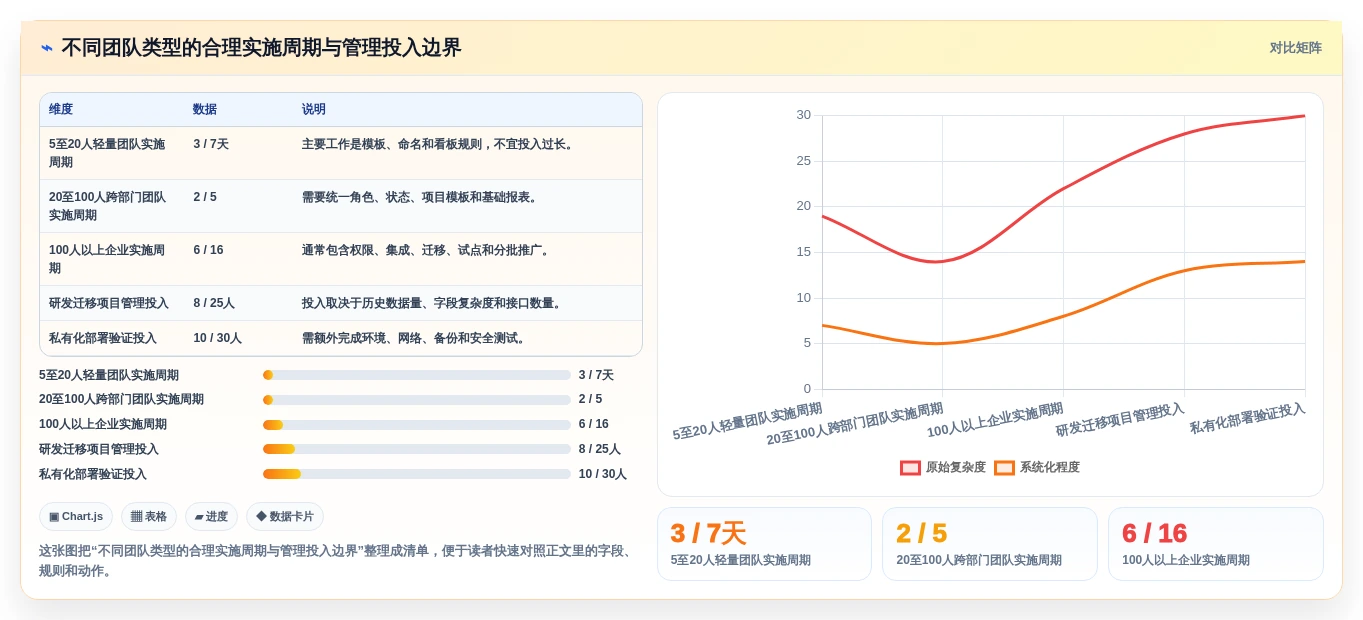Select the 表格 tag chip
Viewport: 1363px width, 620px height.
tap(149, 516)
